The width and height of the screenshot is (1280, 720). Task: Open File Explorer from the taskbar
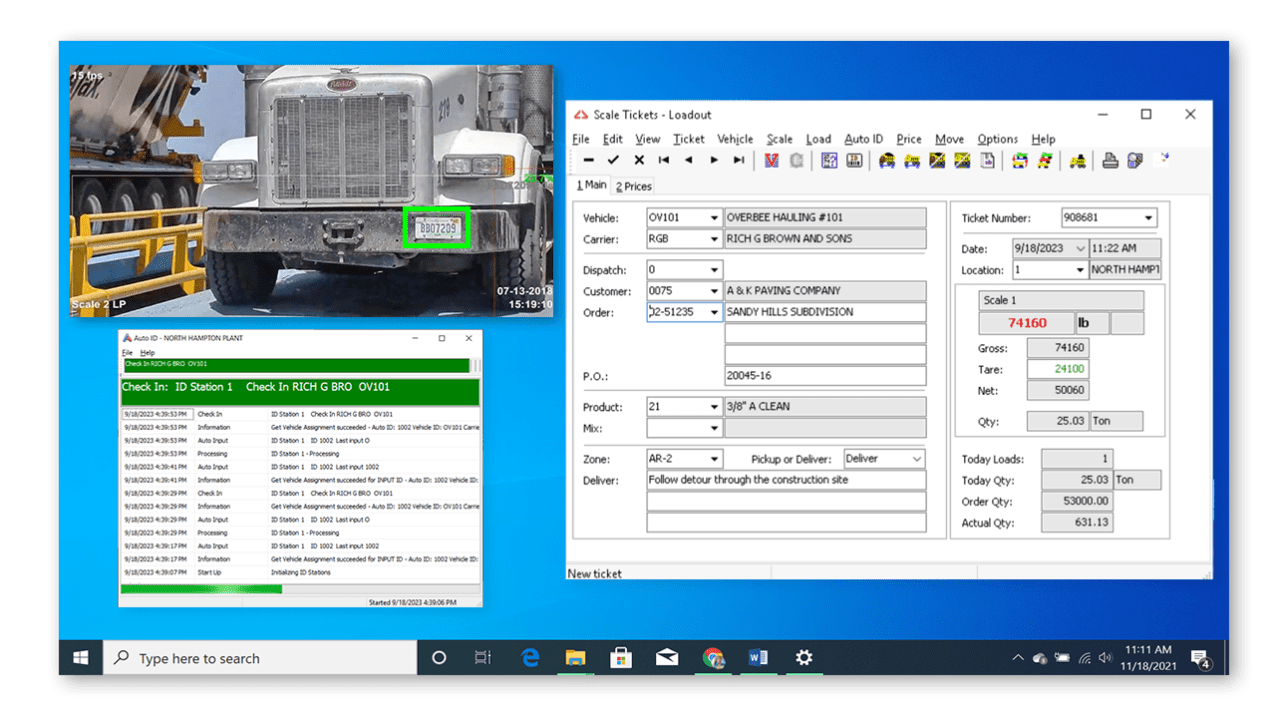(574, 658)
